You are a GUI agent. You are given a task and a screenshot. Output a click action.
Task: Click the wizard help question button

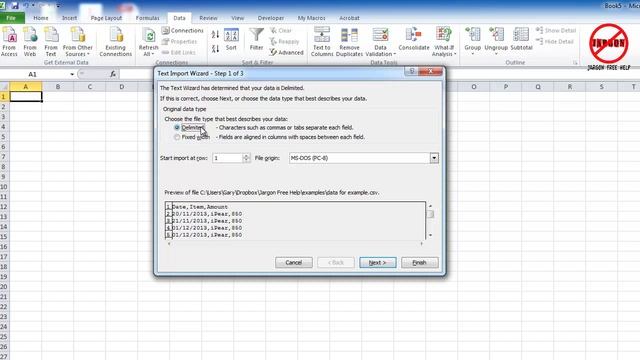point(411,71)
